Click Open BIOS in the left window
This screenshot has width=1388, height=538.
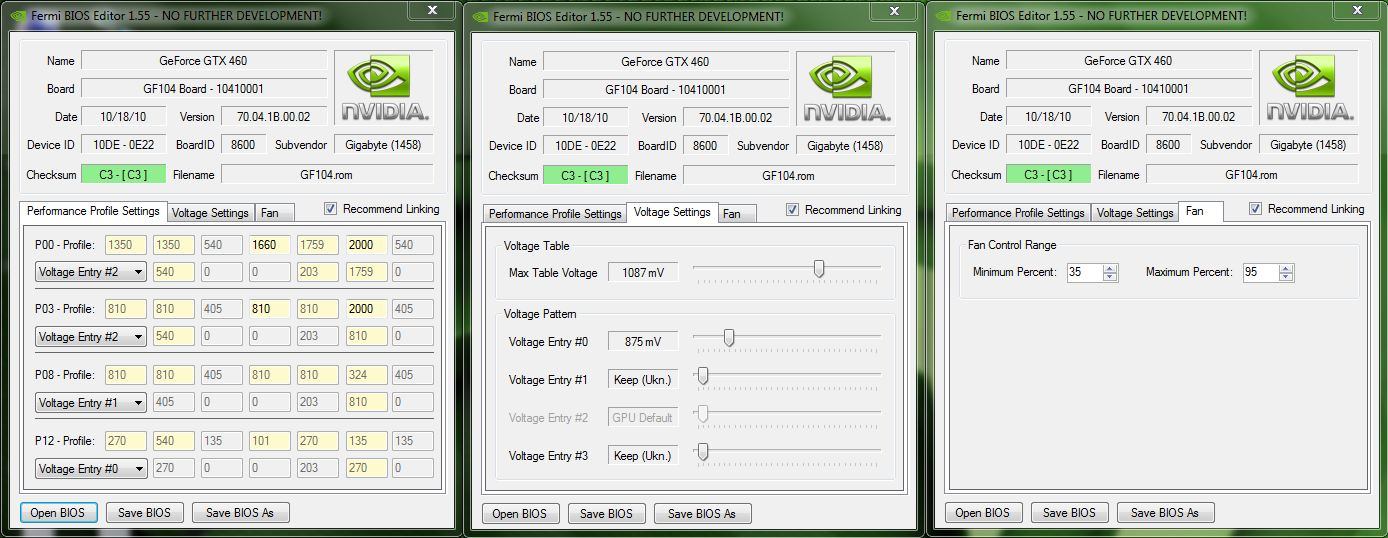59,513
